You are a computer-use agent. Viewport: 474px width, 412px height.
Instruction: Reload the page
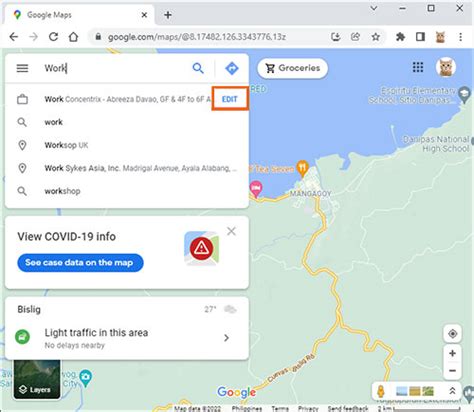coord(53,37)
